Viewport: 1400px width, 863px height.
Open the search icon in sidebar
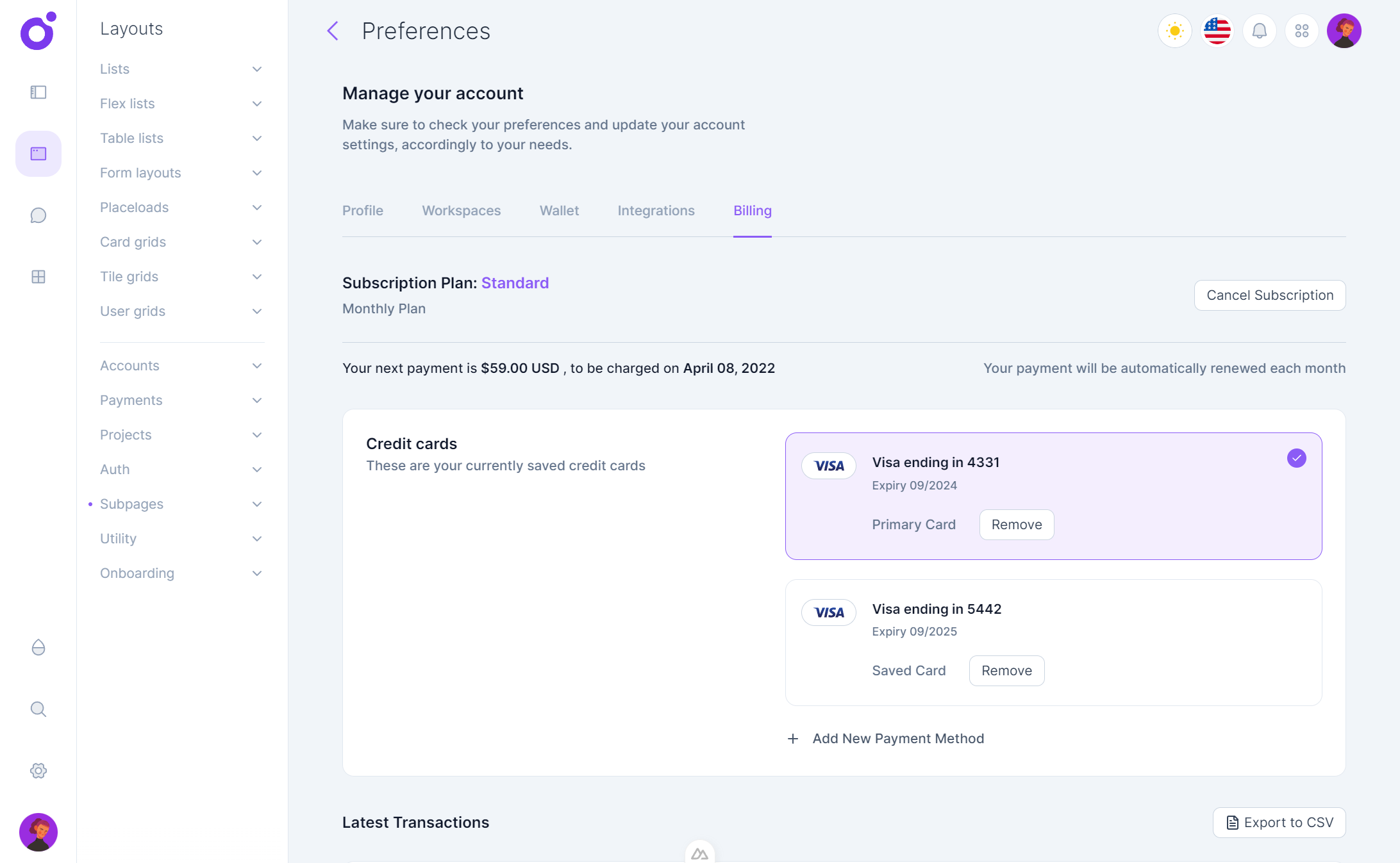38,709
